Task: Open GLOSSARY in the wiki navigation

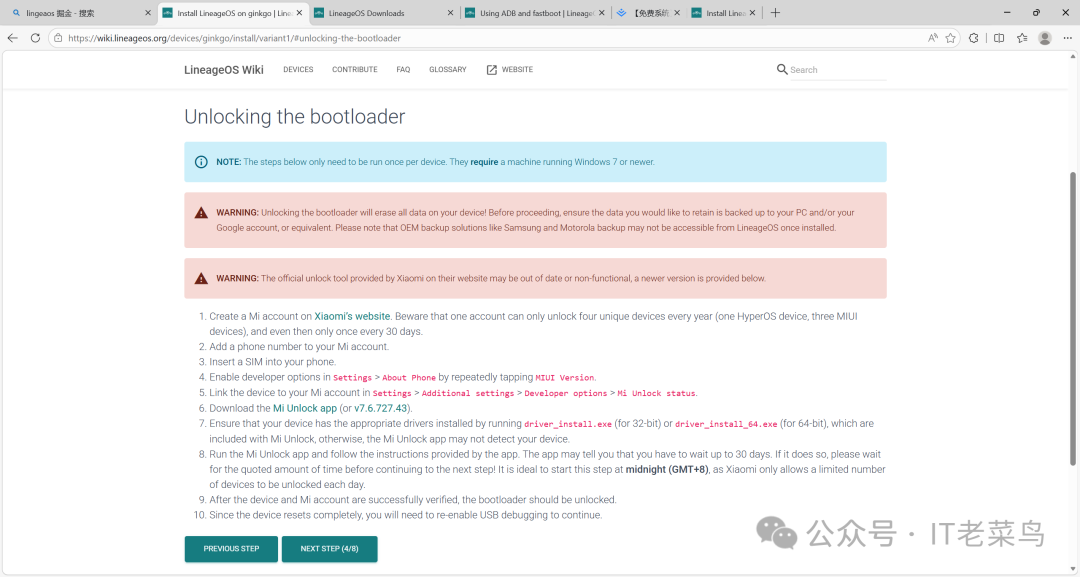Action: click(x=447, y=69)
